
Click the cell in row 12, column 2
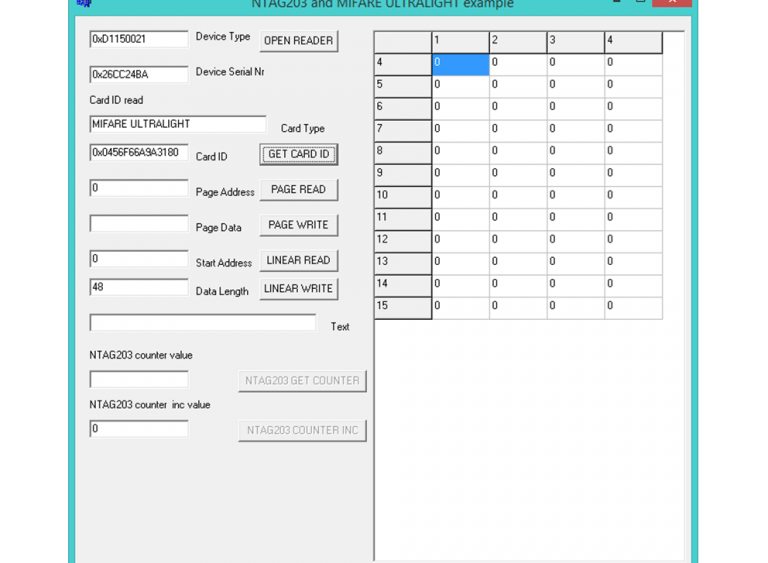click(x=518, y=241)
